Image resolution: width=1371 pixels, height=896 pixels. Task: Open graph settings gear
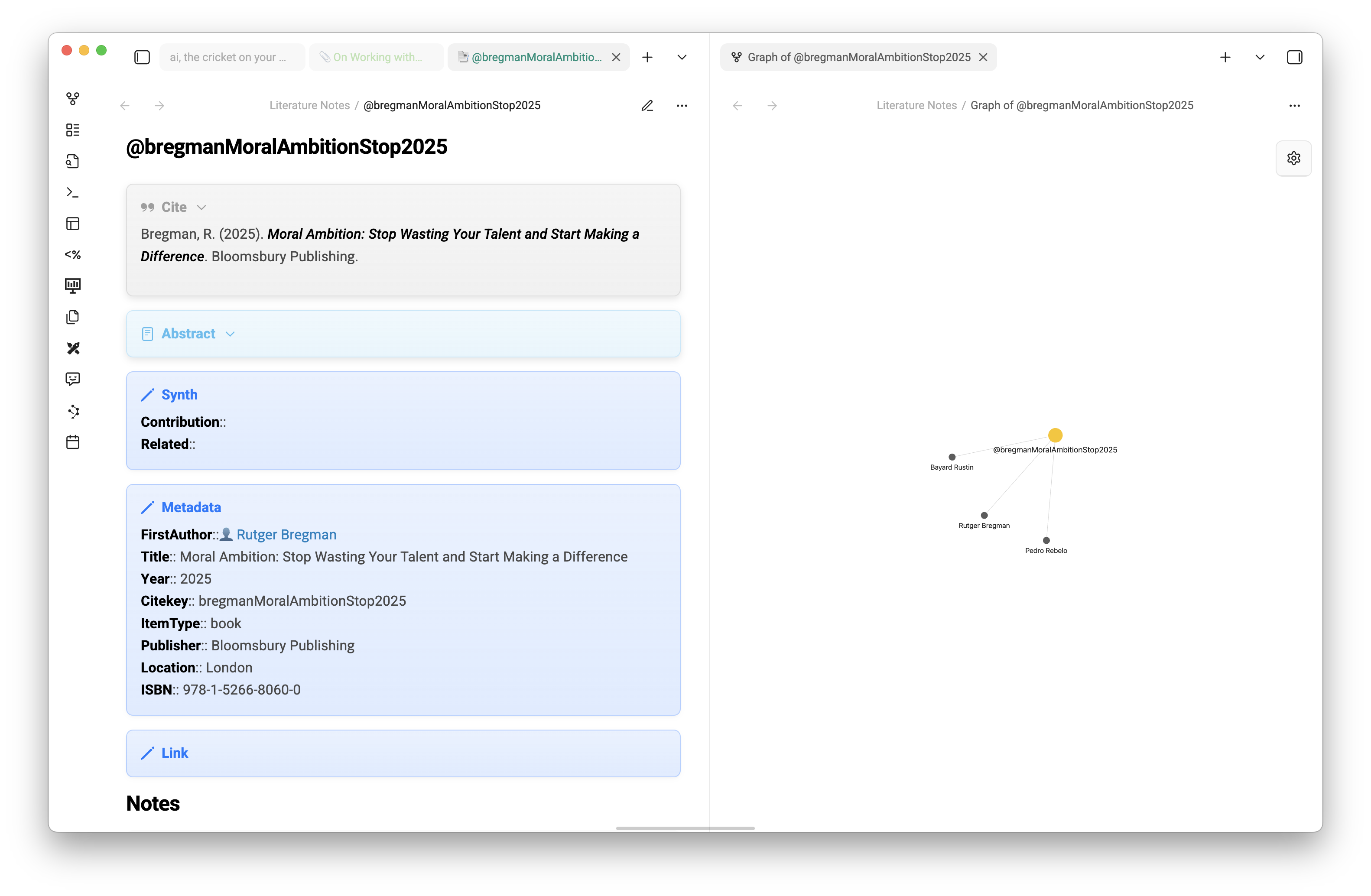1293,158
